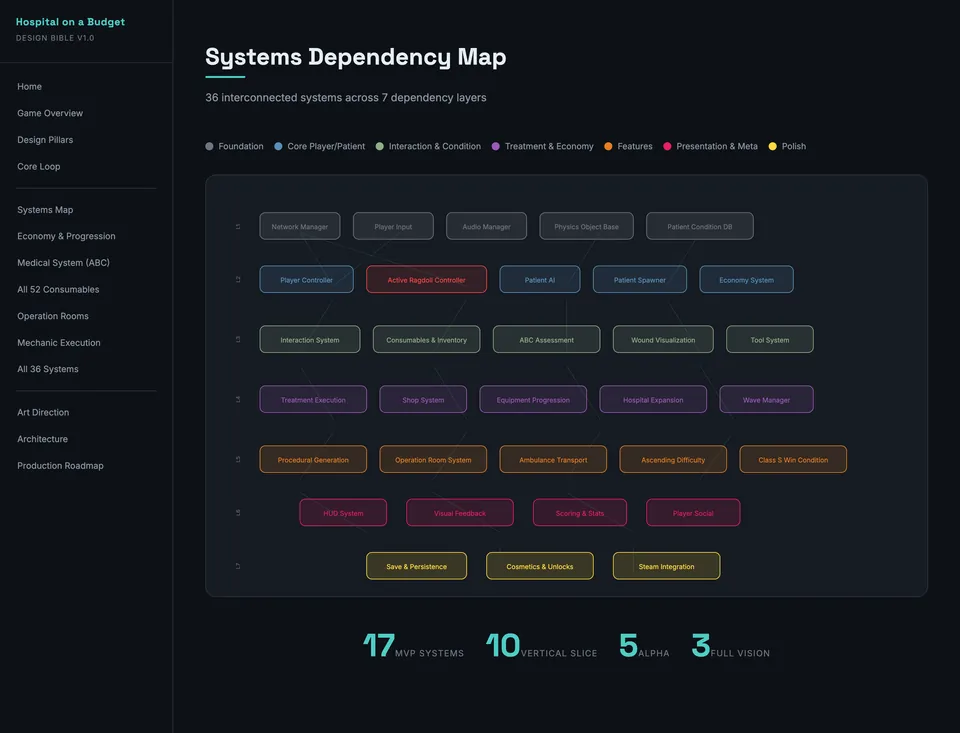Select the Patient AI node
This screenshot has height=733, width=960.
(540, 280)
